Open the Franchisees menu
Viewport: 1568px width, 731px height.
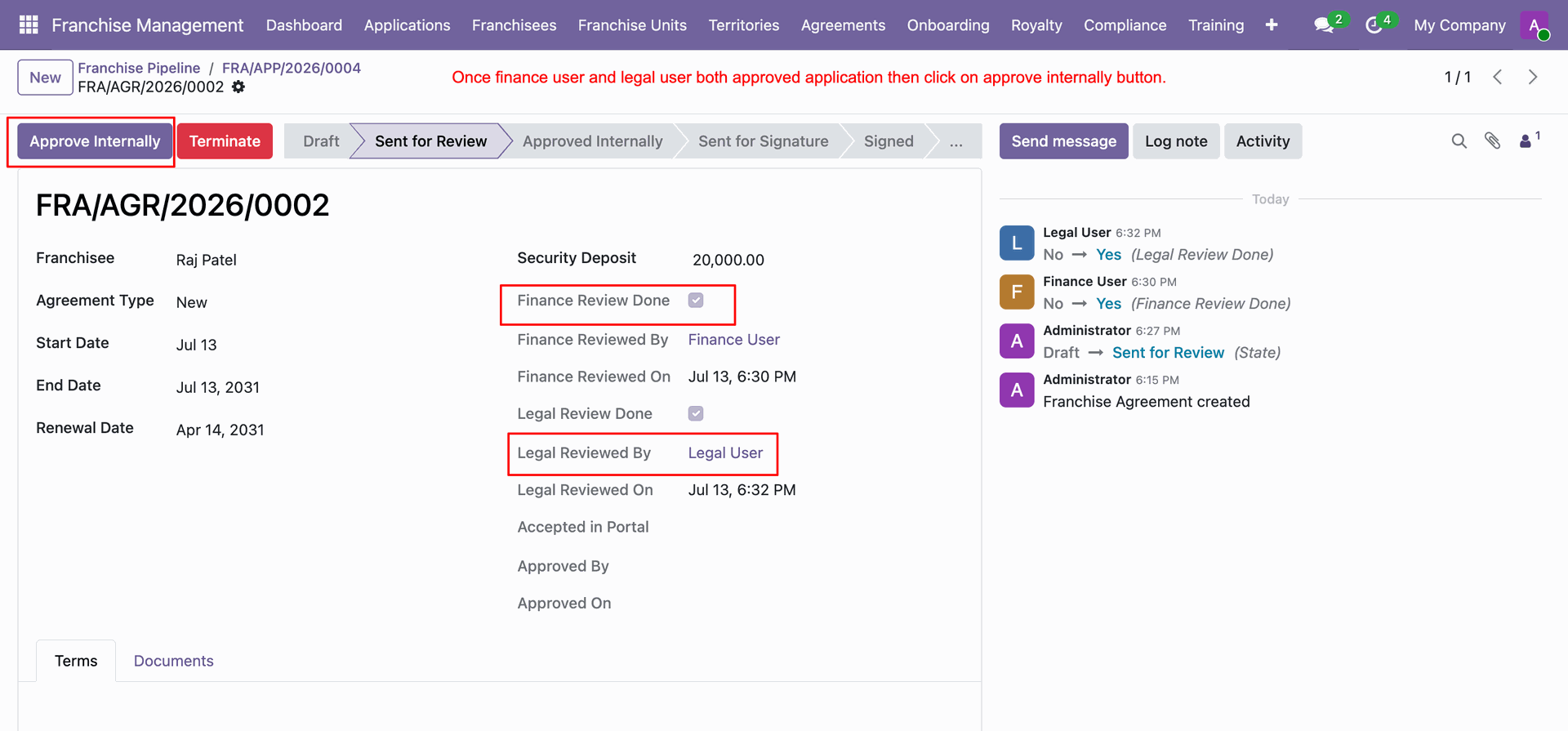[x=514, y=25]
